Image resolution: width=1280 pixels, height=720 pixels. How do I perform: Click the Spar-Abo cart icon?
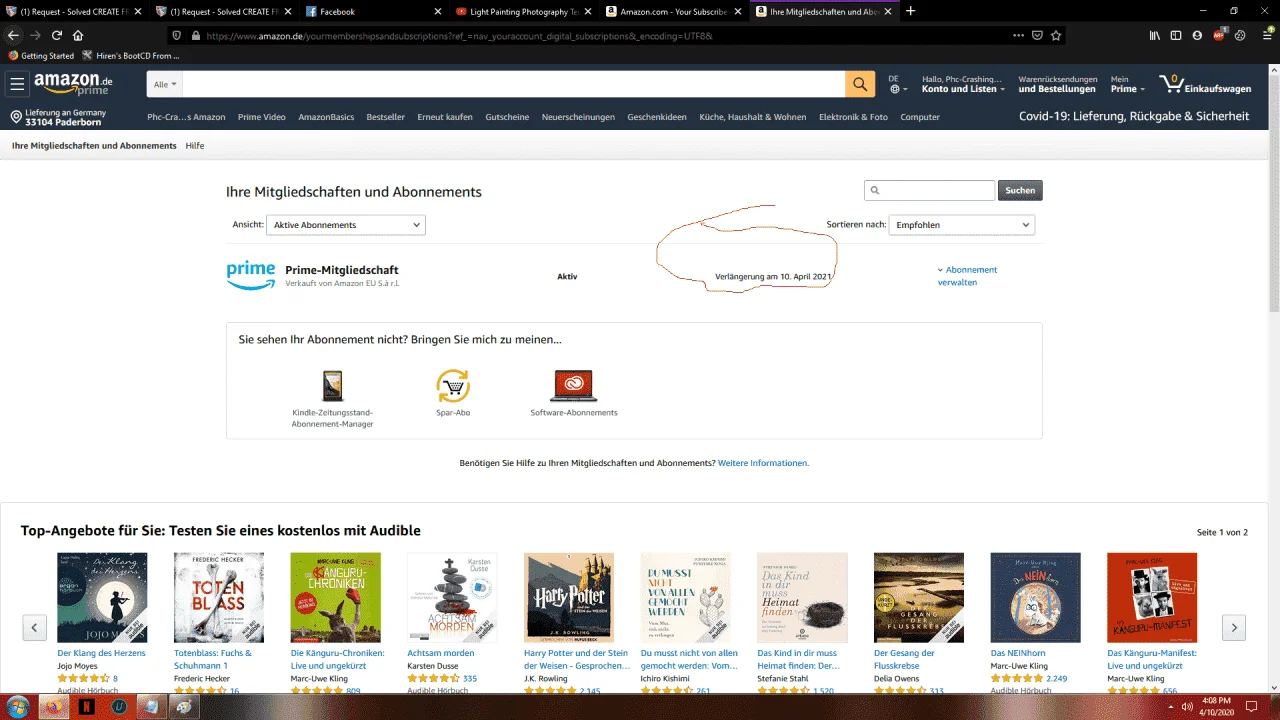click(453, 386)
